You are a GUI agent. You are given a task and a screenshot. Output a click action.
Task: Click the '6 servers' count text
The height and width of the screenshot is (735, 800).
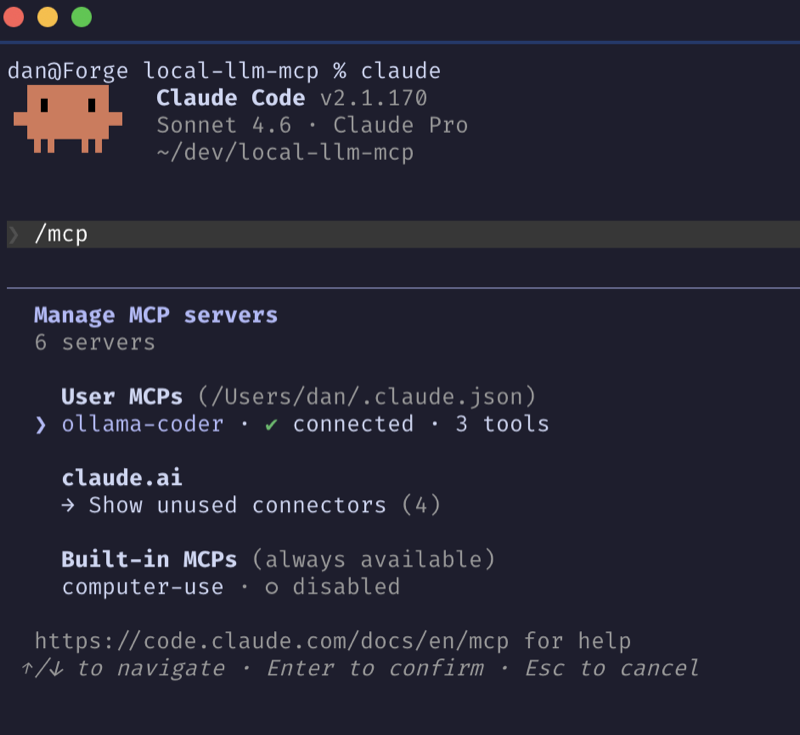pos(94,343)
